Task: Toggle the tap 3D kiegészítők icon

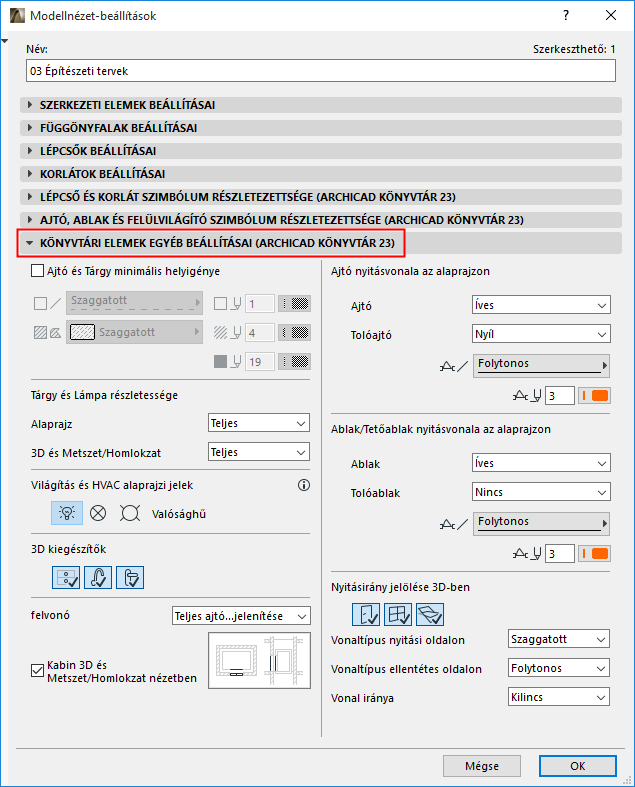Action: tap(98, 577)
